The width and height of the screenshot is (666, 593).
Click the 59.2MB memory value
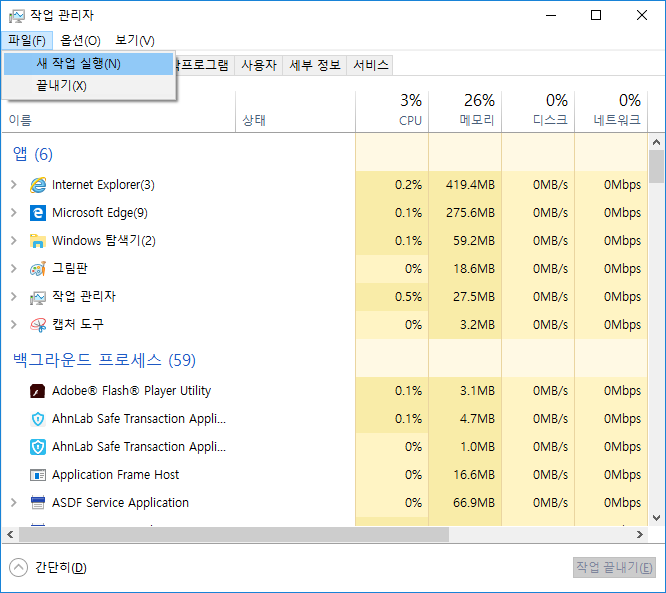[474, 241]
